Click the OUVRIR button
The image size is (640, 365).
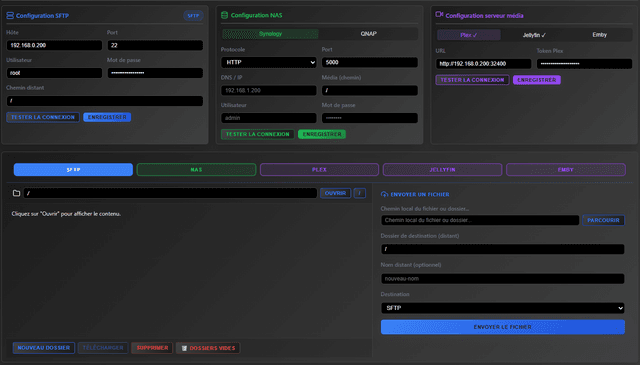335,193
